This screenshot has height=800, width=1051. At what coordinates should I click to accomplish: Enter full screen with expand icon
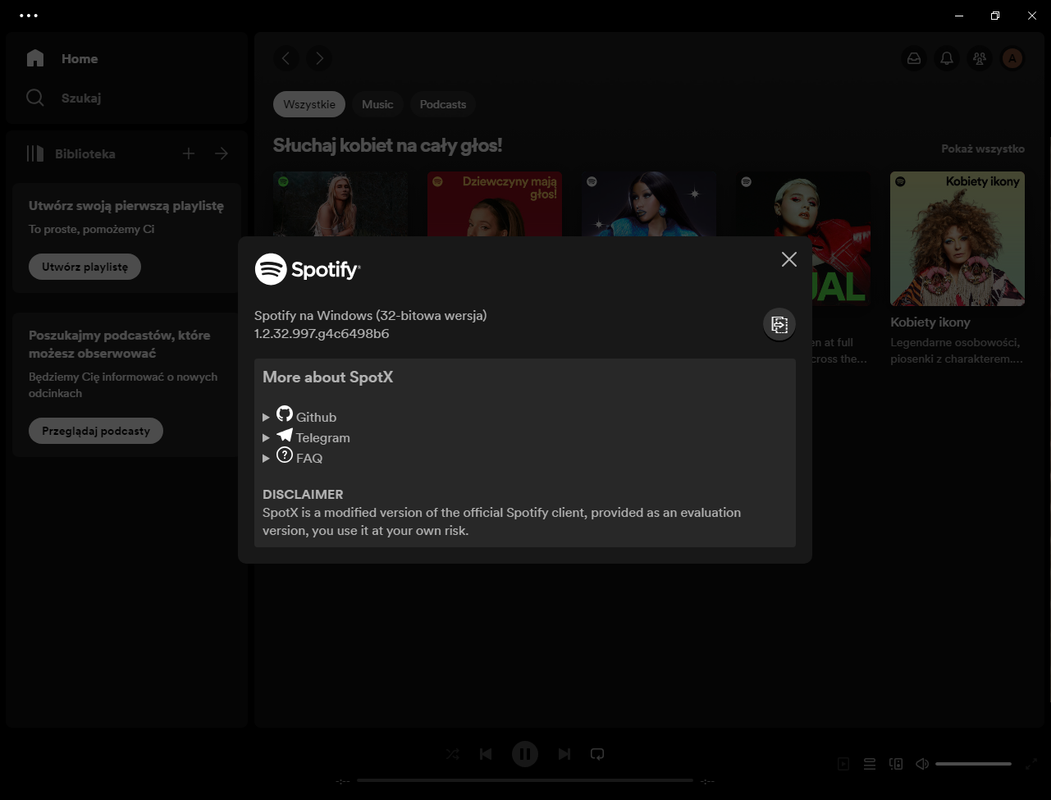[1031, 764]
